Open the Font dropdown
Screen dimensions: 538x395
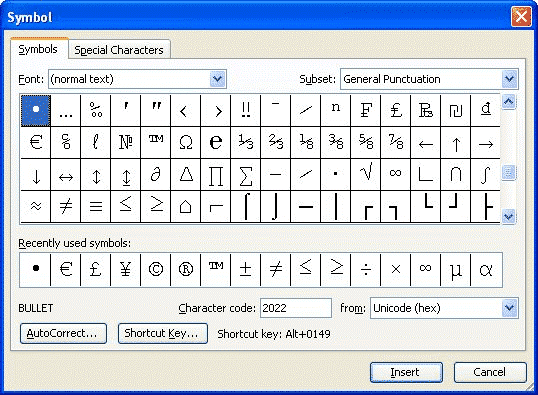[218, 79]
